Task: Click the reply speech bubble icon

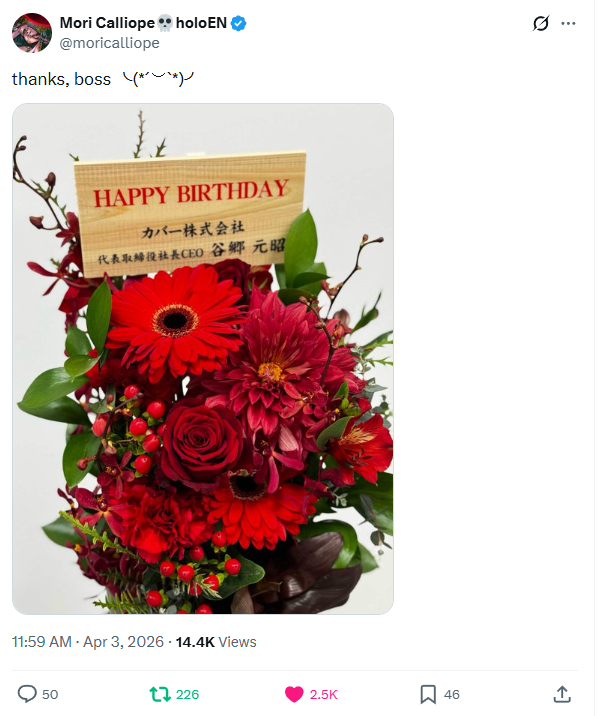Action: 27,694
